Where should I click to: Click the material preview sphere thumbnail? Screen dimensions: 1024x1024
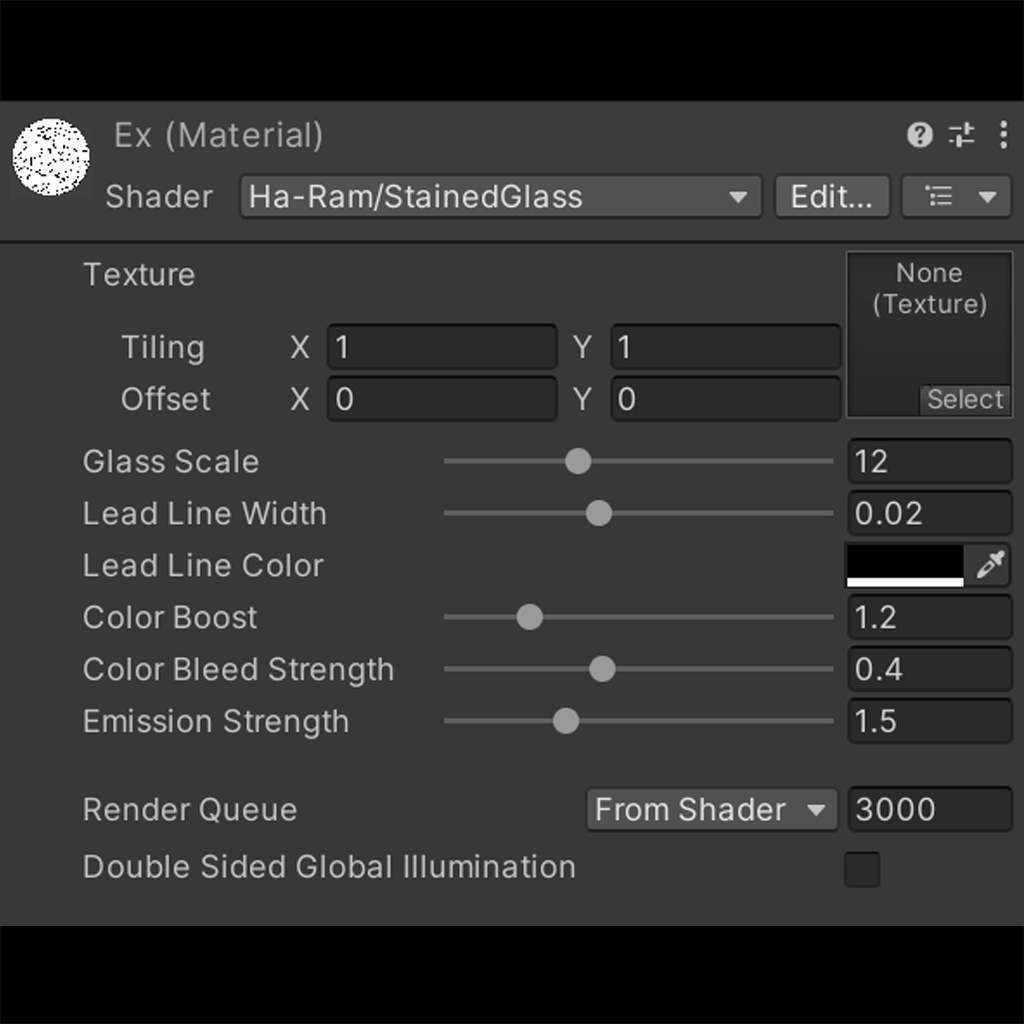coord(51,157)
